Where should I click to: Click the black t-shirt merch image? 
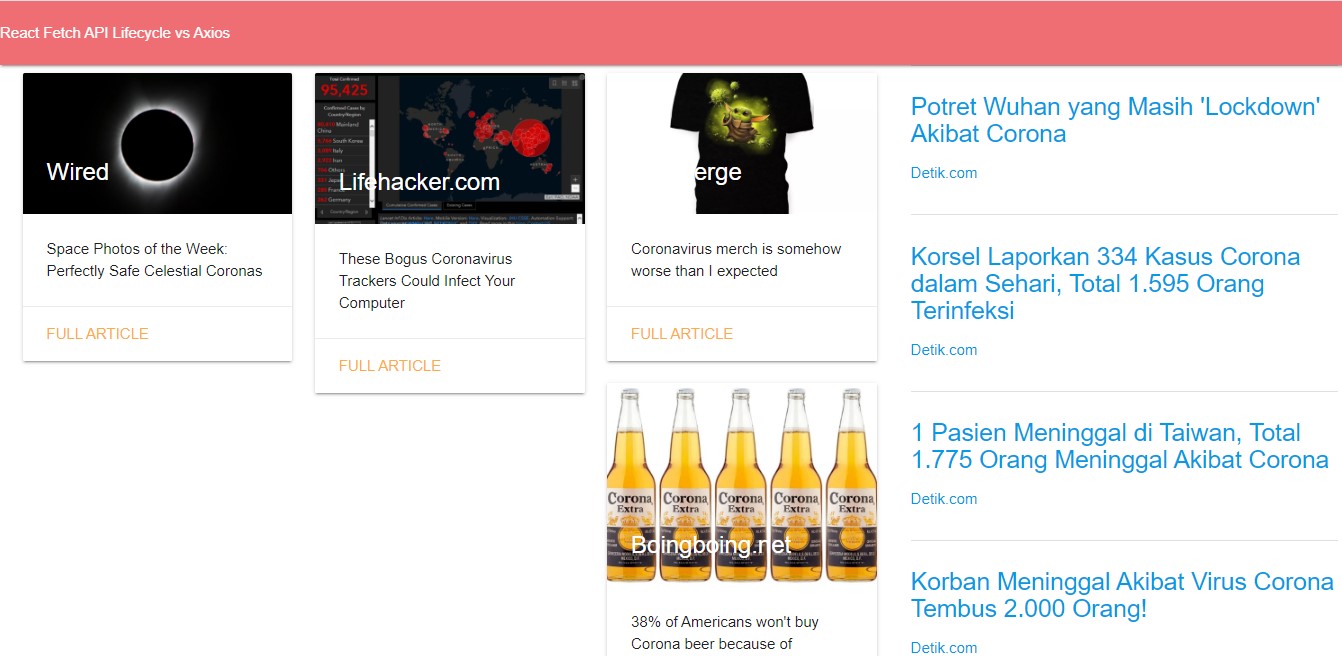click(x=742, y=143)
